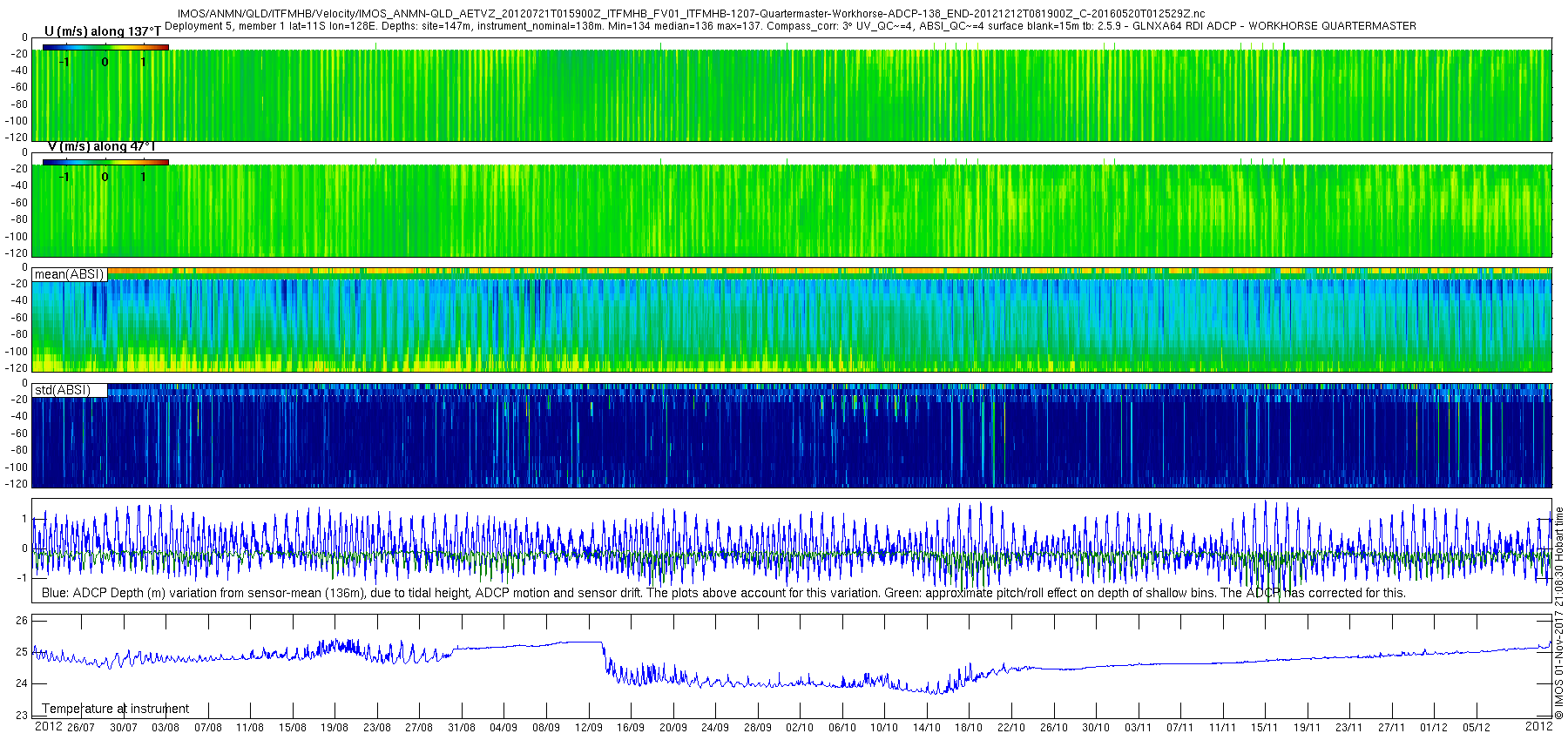Click the 07/08 date tick label
Image resolution: width=1568 pixels, height=740 pixels.
point(207,728)
